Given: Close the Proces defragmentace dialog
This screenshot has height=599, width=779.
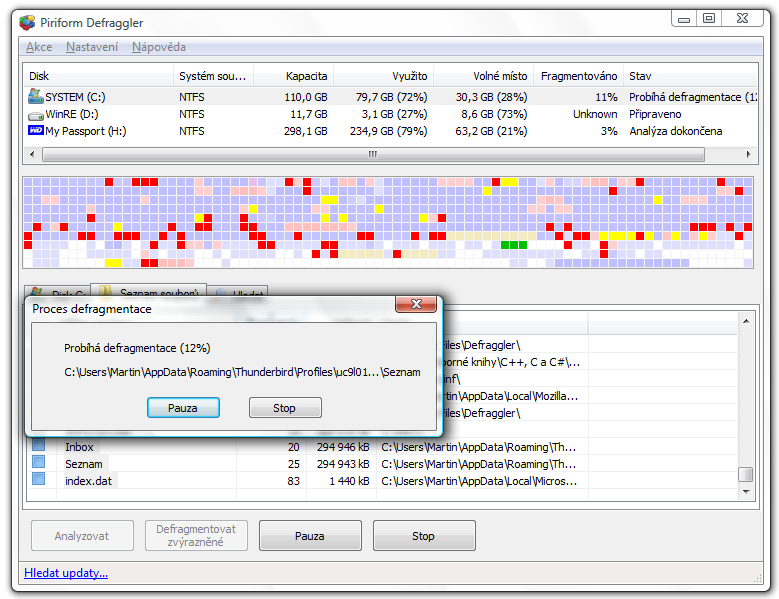Looking at the screenshot, I should point(416,304).
